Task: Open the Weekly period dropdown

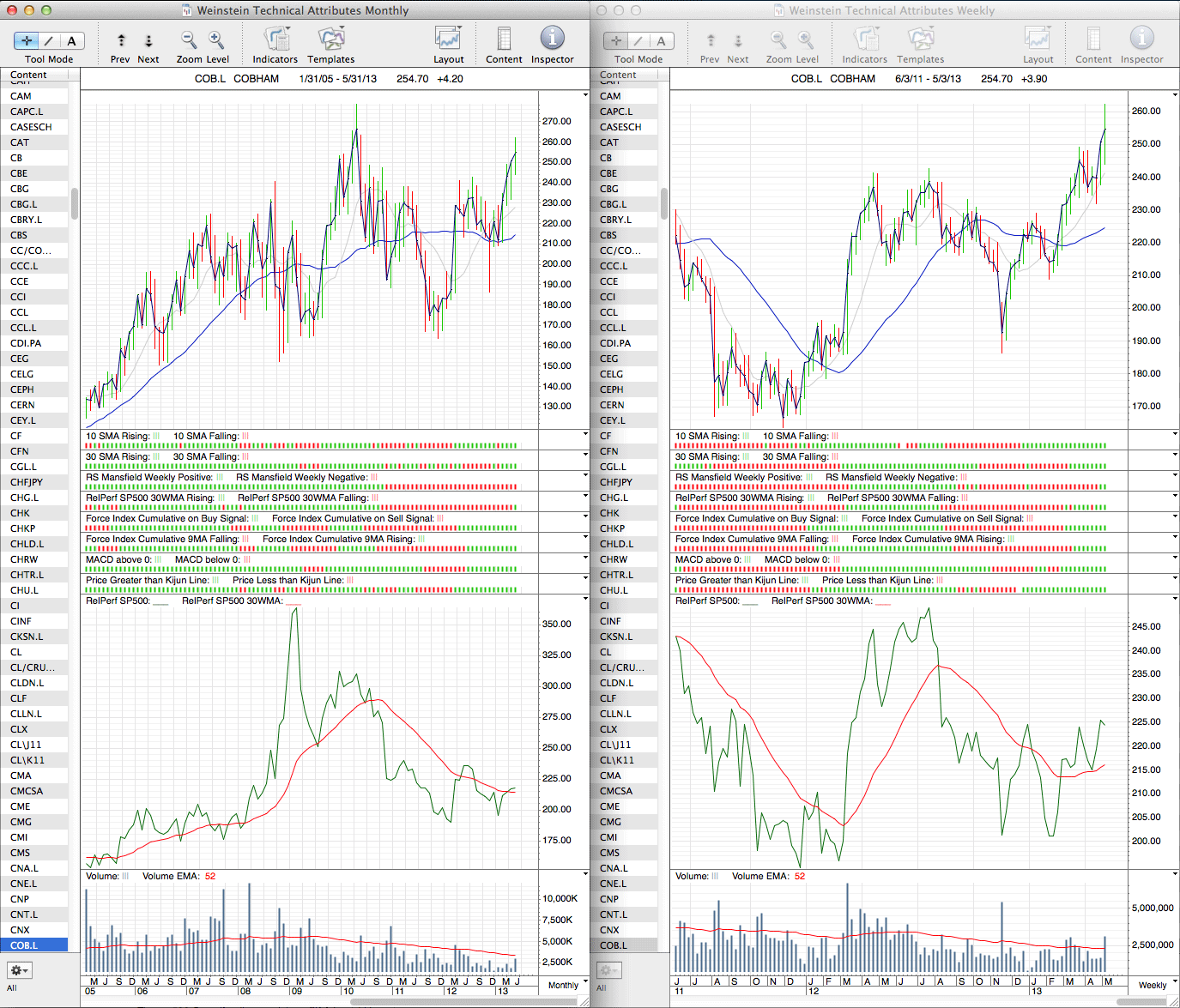Action: [1157, 985]
